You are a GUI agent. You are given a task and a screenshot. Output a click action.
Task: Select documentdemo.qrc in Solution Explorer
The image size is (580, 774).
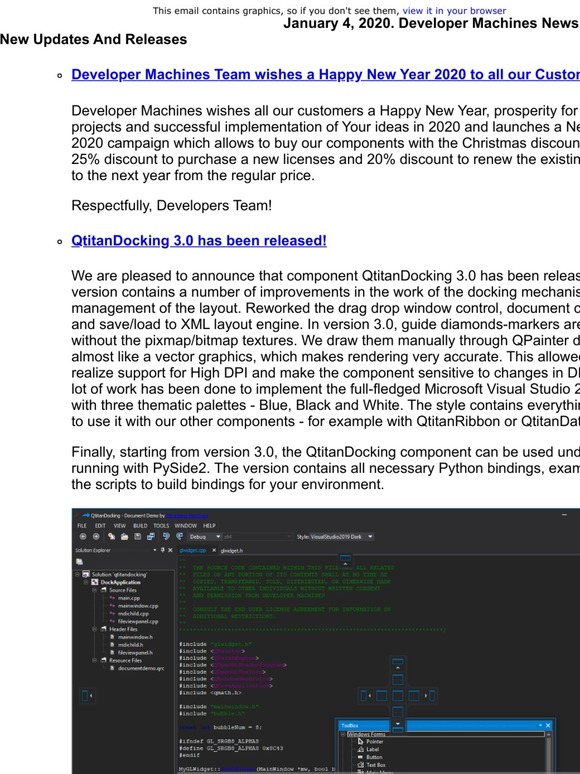coord(141,668)
